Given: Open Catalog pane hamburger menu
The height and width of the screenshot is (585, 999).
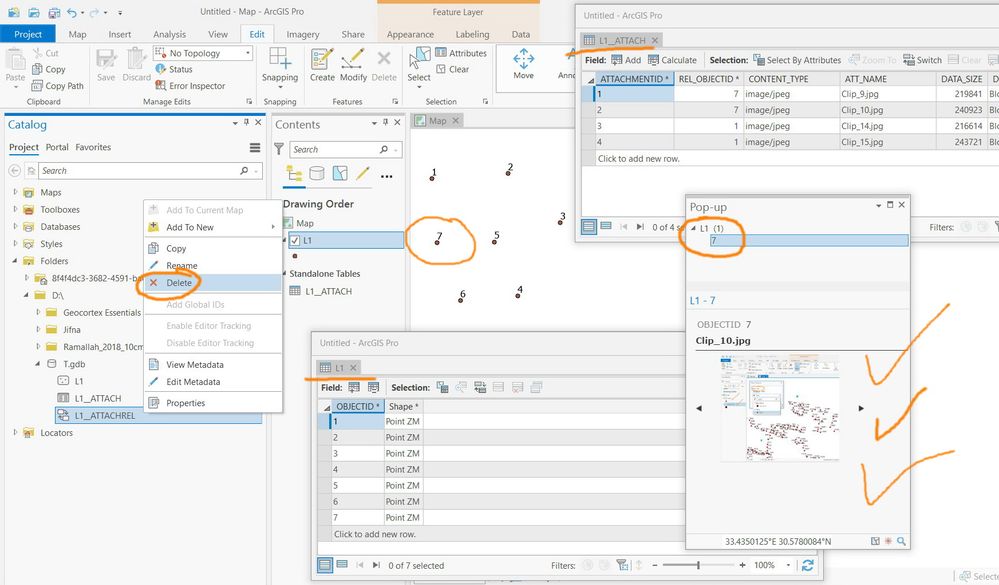Looking at the screenshot, I should click(255, 148).
